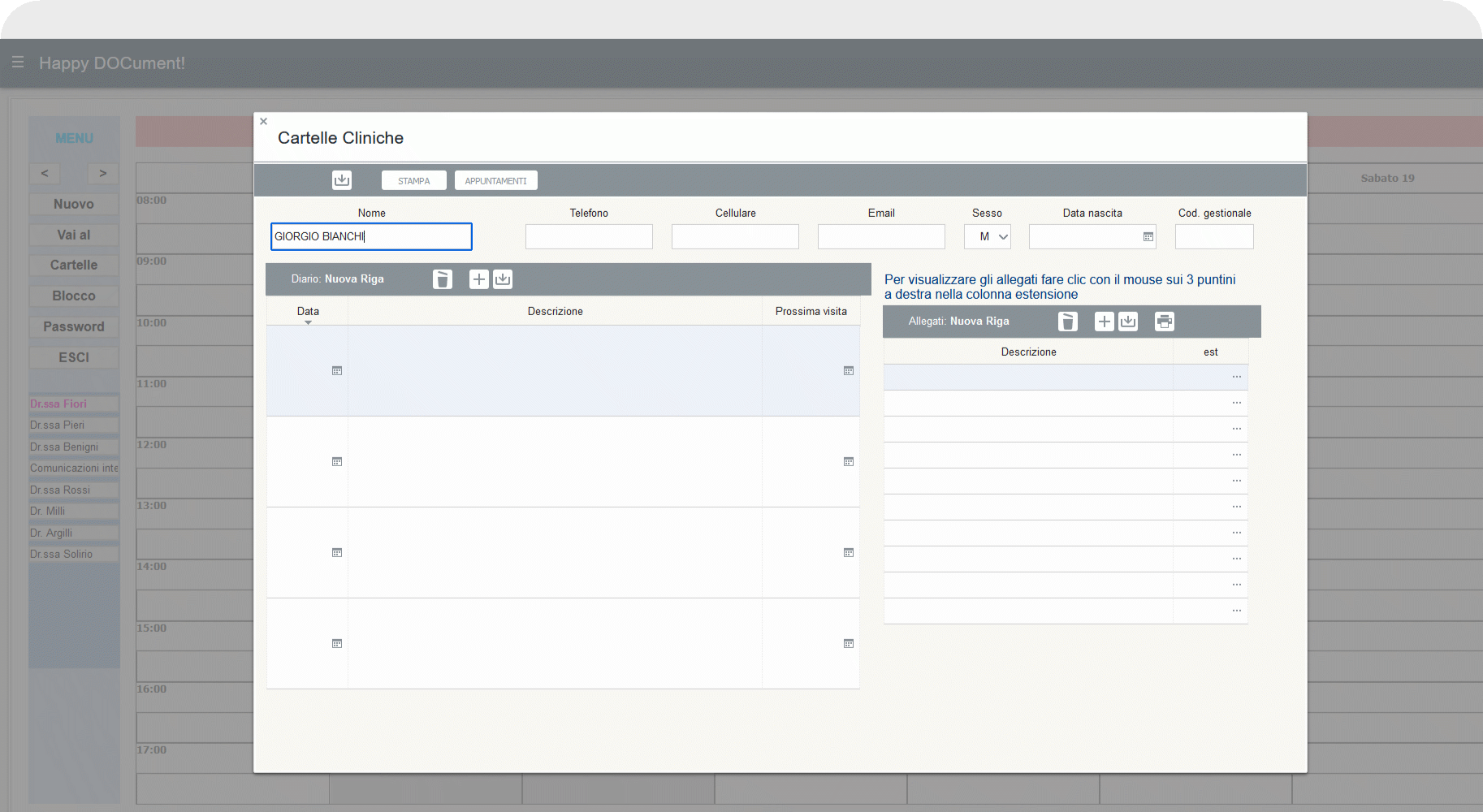The width and height of the screenshot is (1483, 812).
Task: Delete the Diario row with trash icon
Action: [442, 279]
